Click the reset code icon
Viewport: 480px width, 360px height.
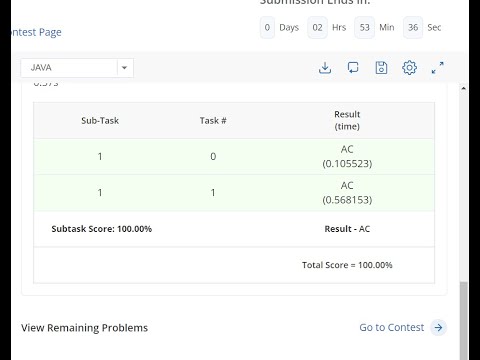pyautogui.click(x=353, y=68)
